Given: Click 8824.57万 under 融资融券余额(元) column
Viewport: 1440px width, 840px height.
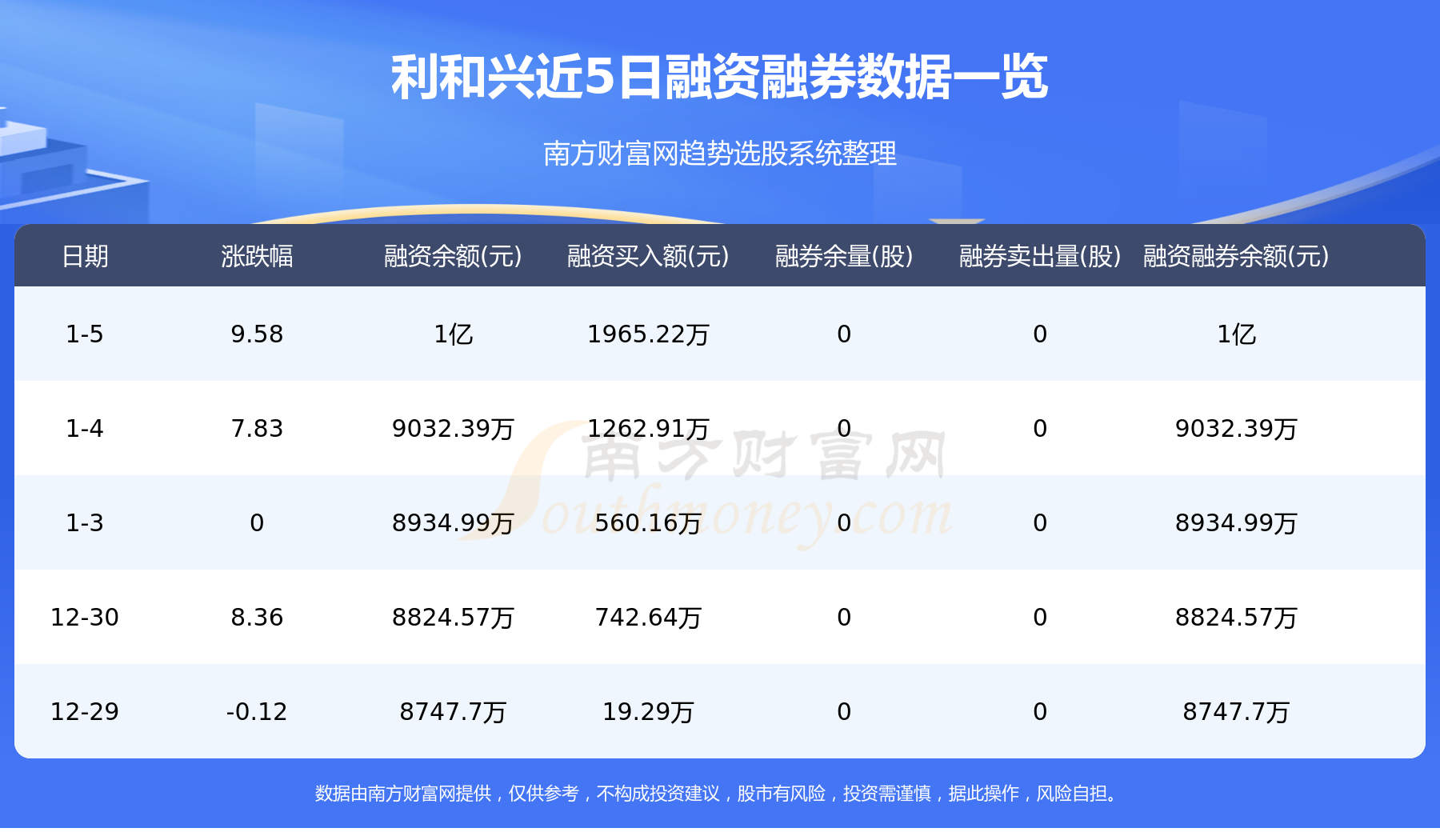Looking at the screenshot, I should tap(1236, 618).
